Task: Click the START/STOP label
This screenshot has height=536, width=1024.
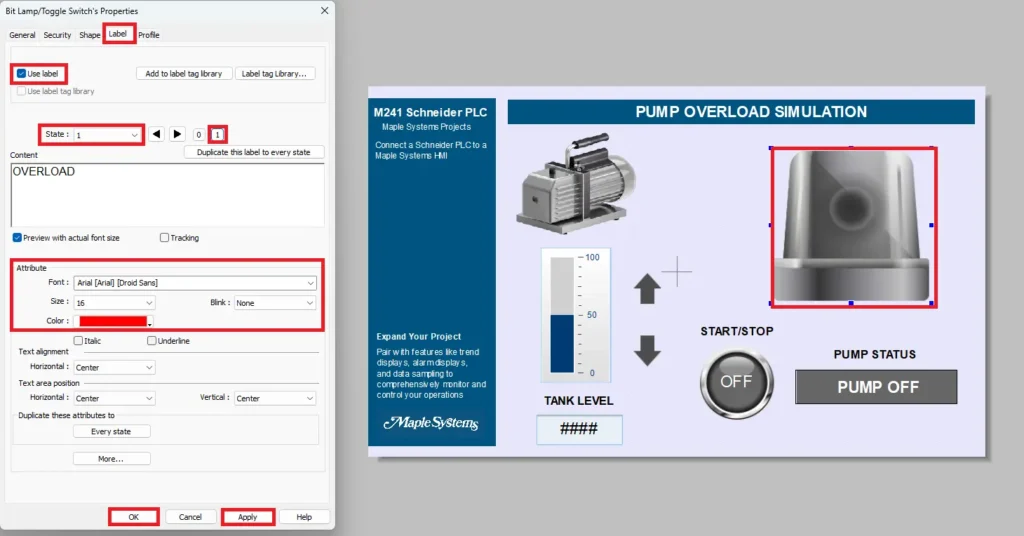Action: (x=737, y=331)
